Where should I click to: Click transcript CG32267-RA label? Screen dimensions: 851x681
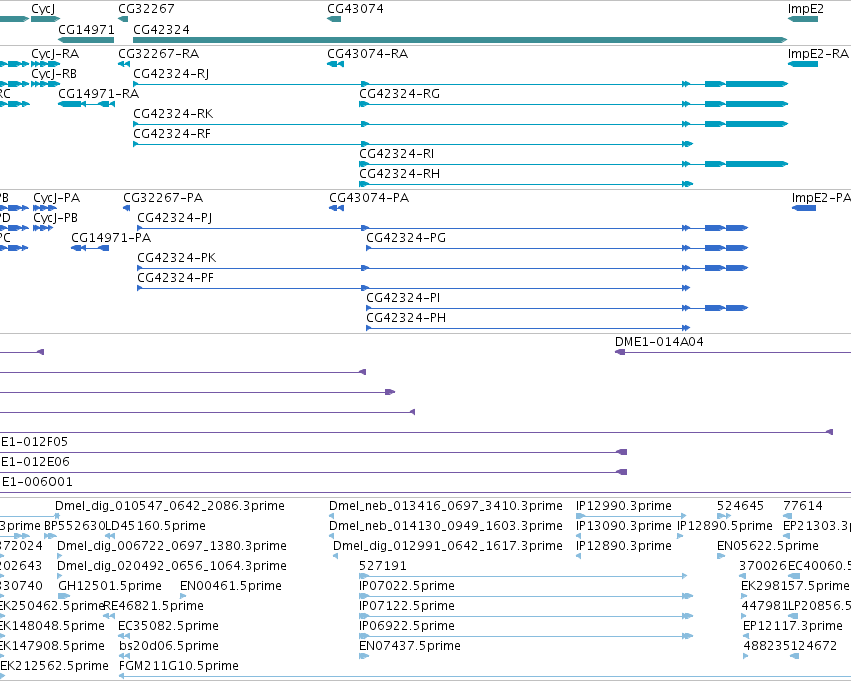tap(158, 54)
